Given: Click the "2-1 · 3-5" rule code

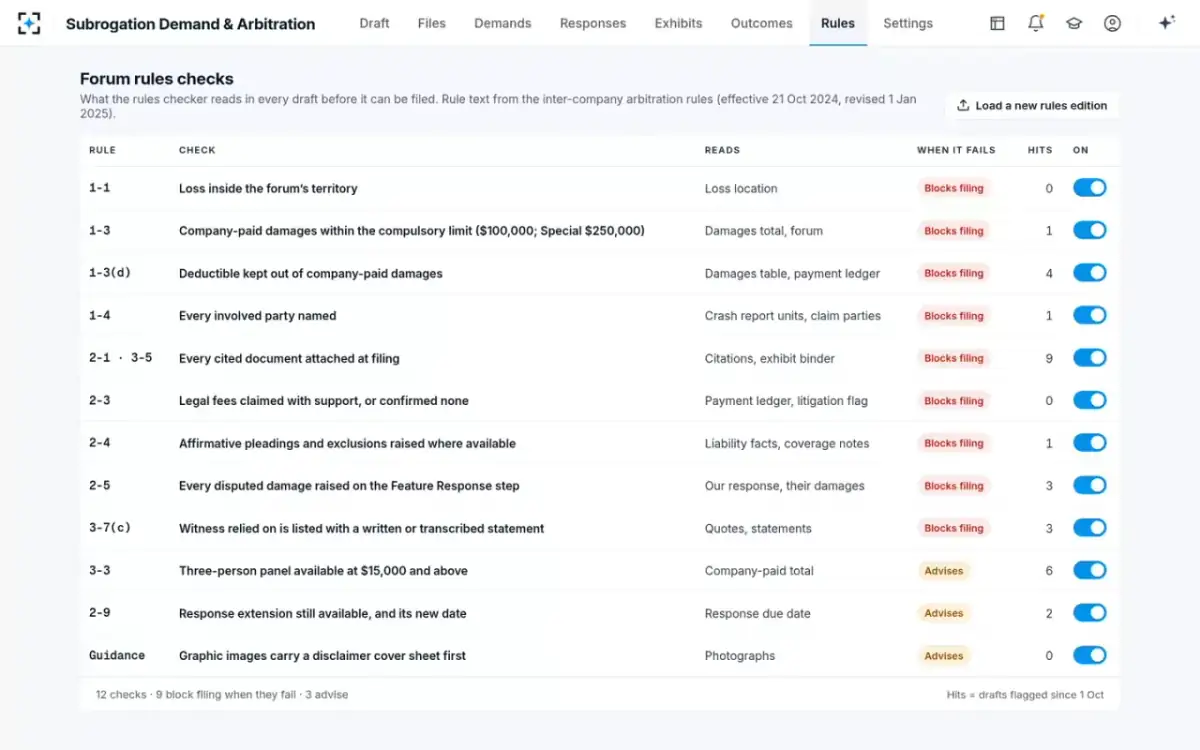Looking at the screenshot, I should (121, 358).
